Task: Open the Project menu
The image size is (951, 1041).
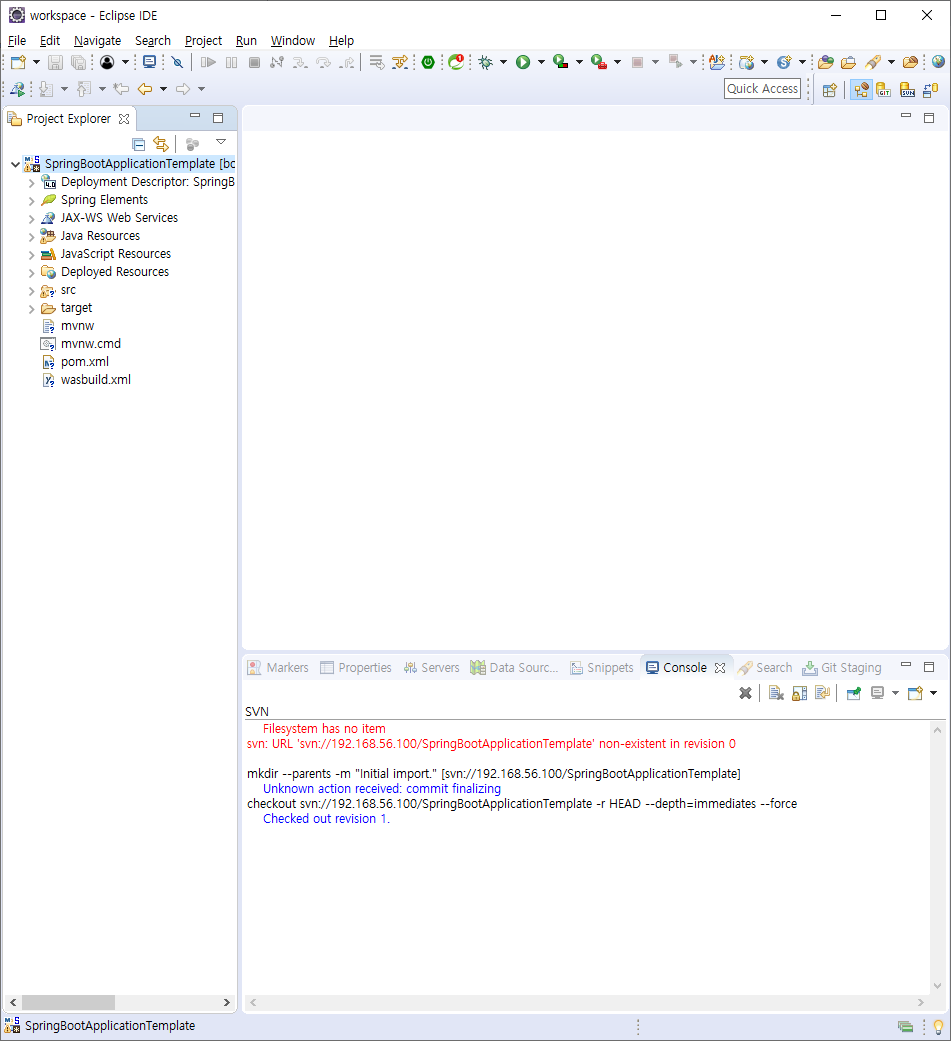Action: pyautogui.click(x=203, y=40)
